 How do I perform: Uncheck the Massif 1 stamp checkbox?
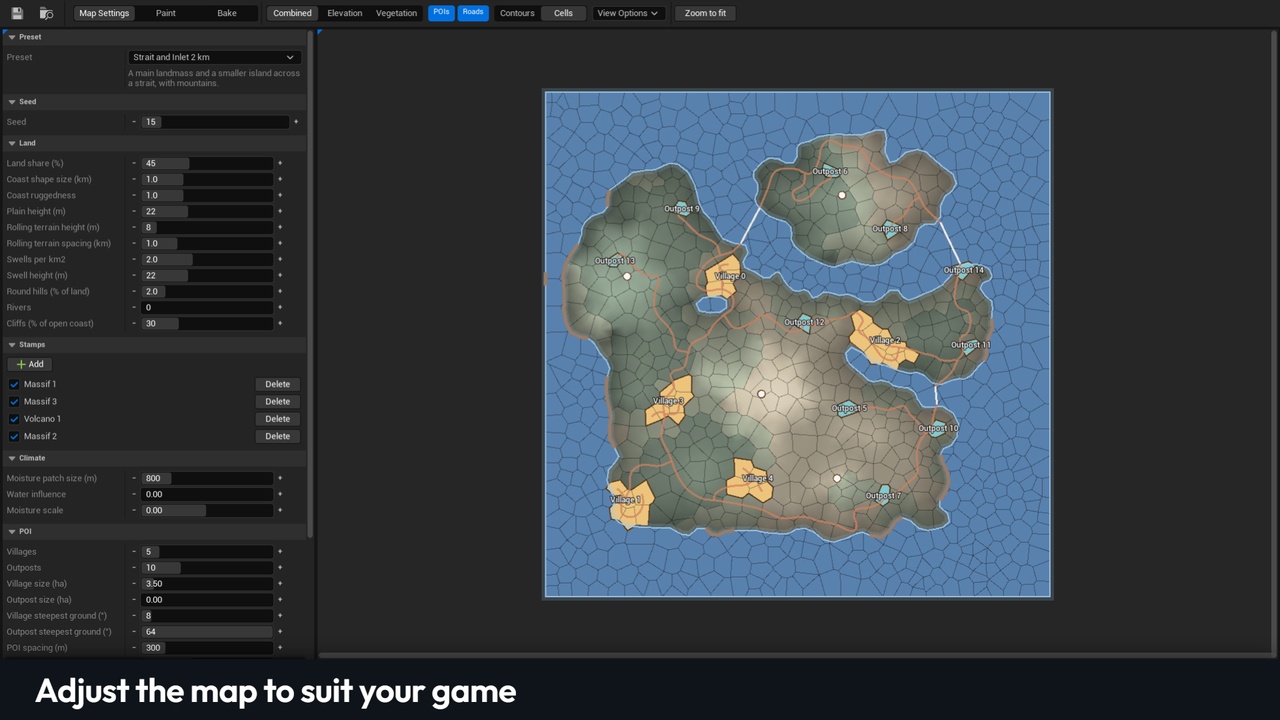coord(14,384)
